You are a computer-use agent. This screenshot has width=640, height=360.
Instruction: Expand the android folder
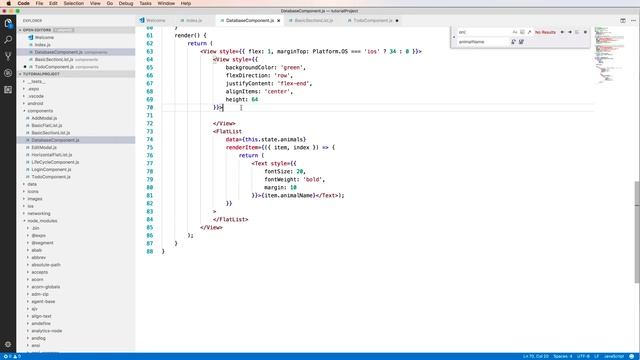[35, 104]
